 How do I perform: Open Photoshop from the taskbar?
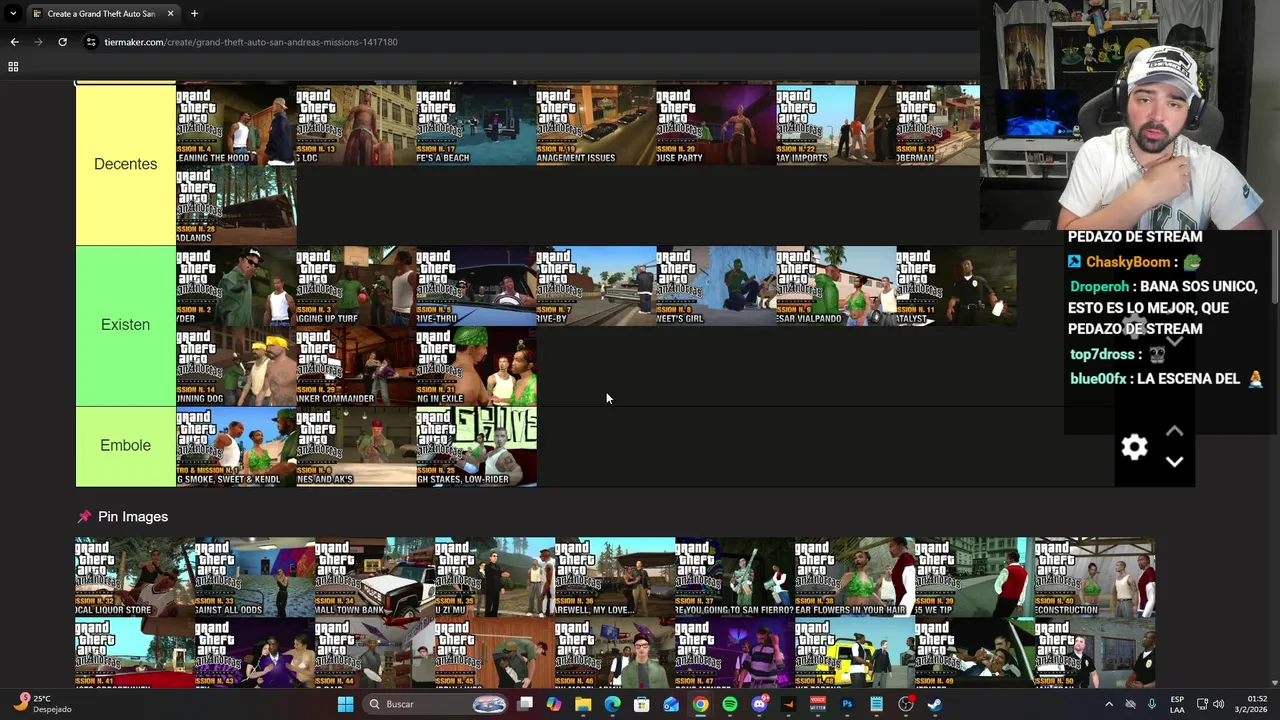[847, 704]
